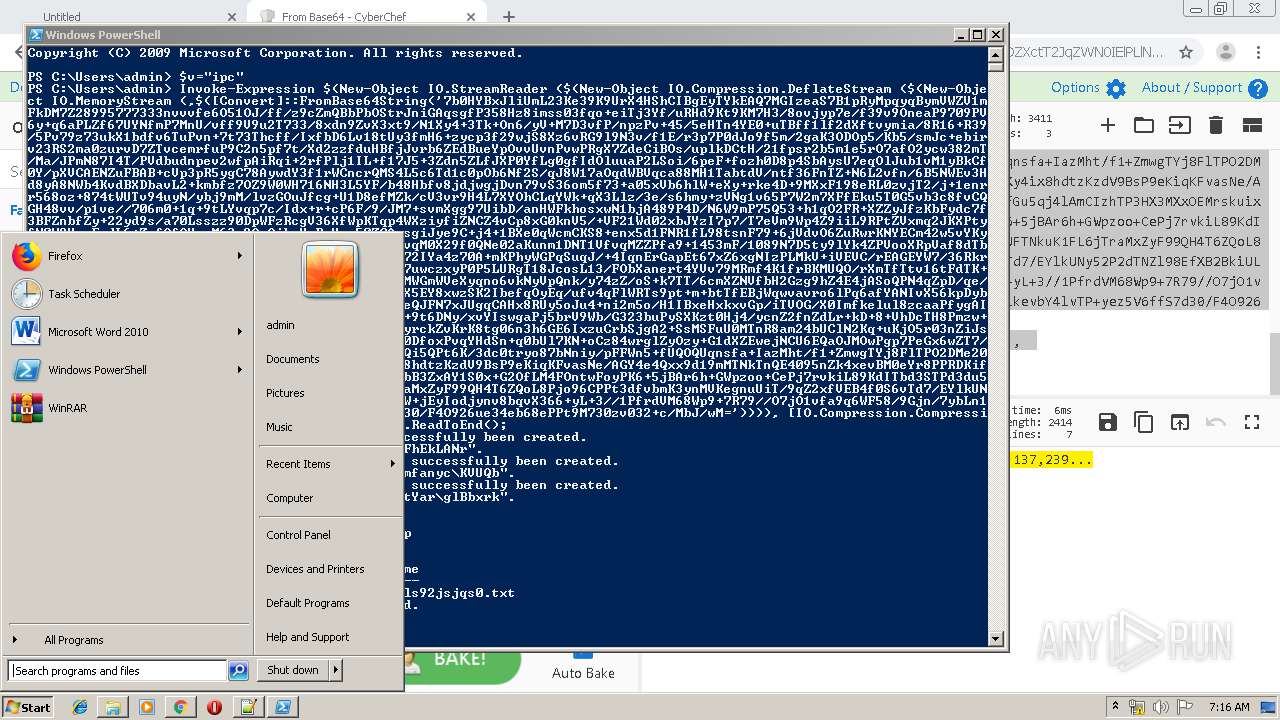
Task: Click user account picture in Start menu
Action: pyautogui.click(x=330, y=270)
